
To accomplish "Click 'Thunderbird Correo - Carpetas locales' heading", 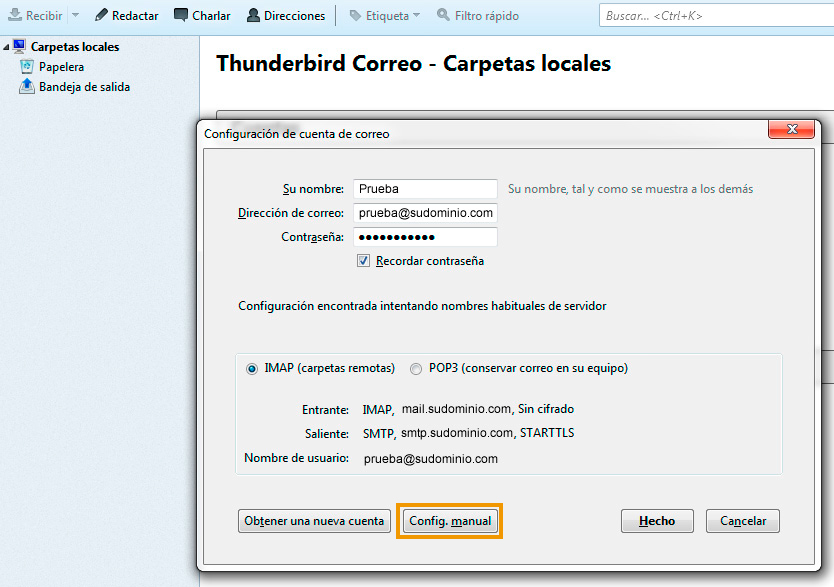I will 413,64.
